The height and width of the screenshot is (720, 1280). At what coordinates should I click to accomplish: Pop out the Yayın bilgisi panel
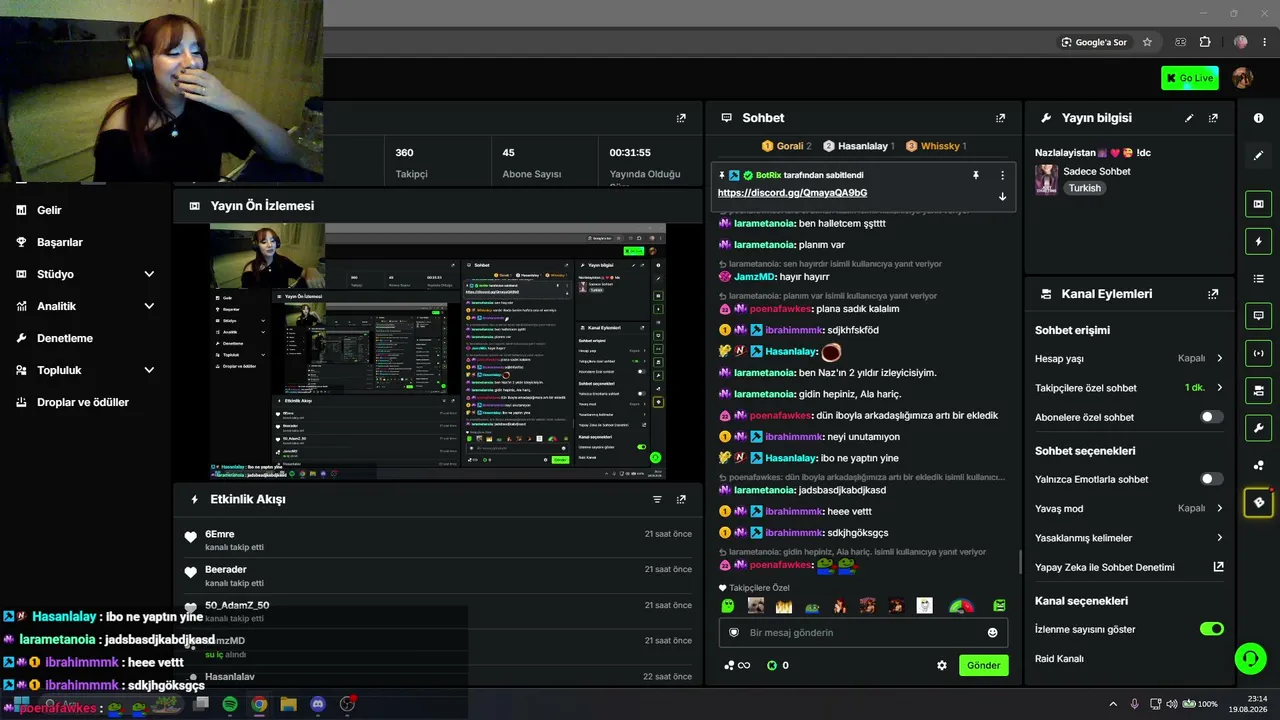click(1213, 118)
